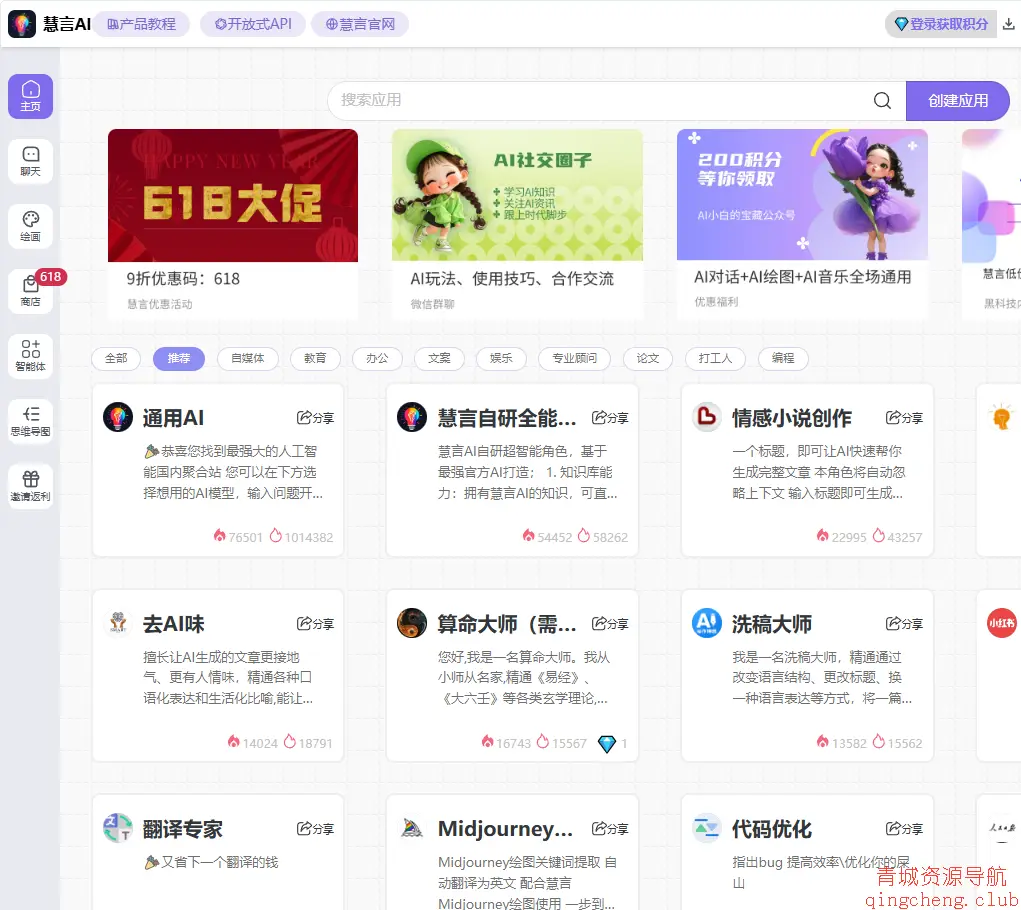1021x910 pixels.
Task: Click the search magnifier icon
Action: (x=881, y=100)
